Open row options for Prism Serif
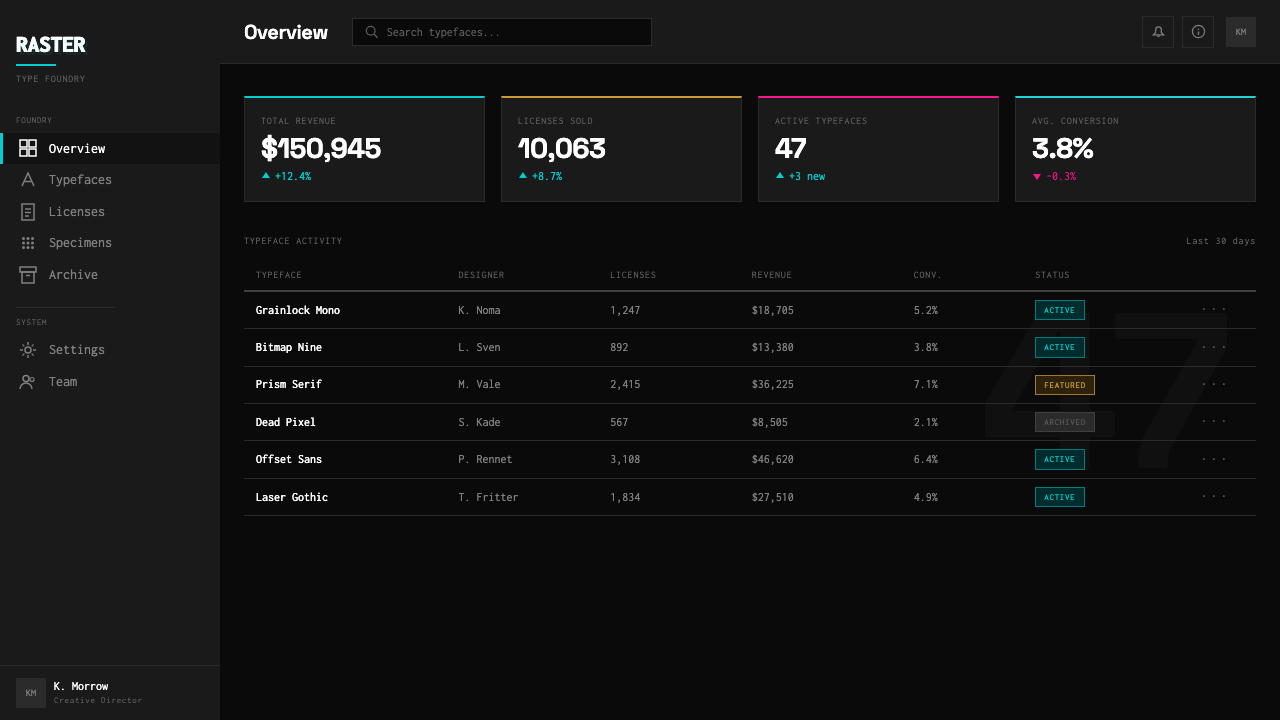Viewport: 1280px width, 720px height. tap(1214, 385)
